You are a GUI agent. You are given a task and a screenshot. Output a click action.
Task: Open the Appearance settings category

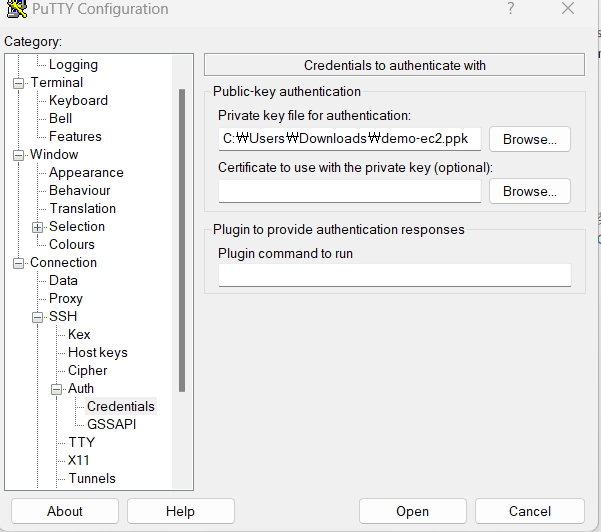pyautogui.click(x=86, y=172)
